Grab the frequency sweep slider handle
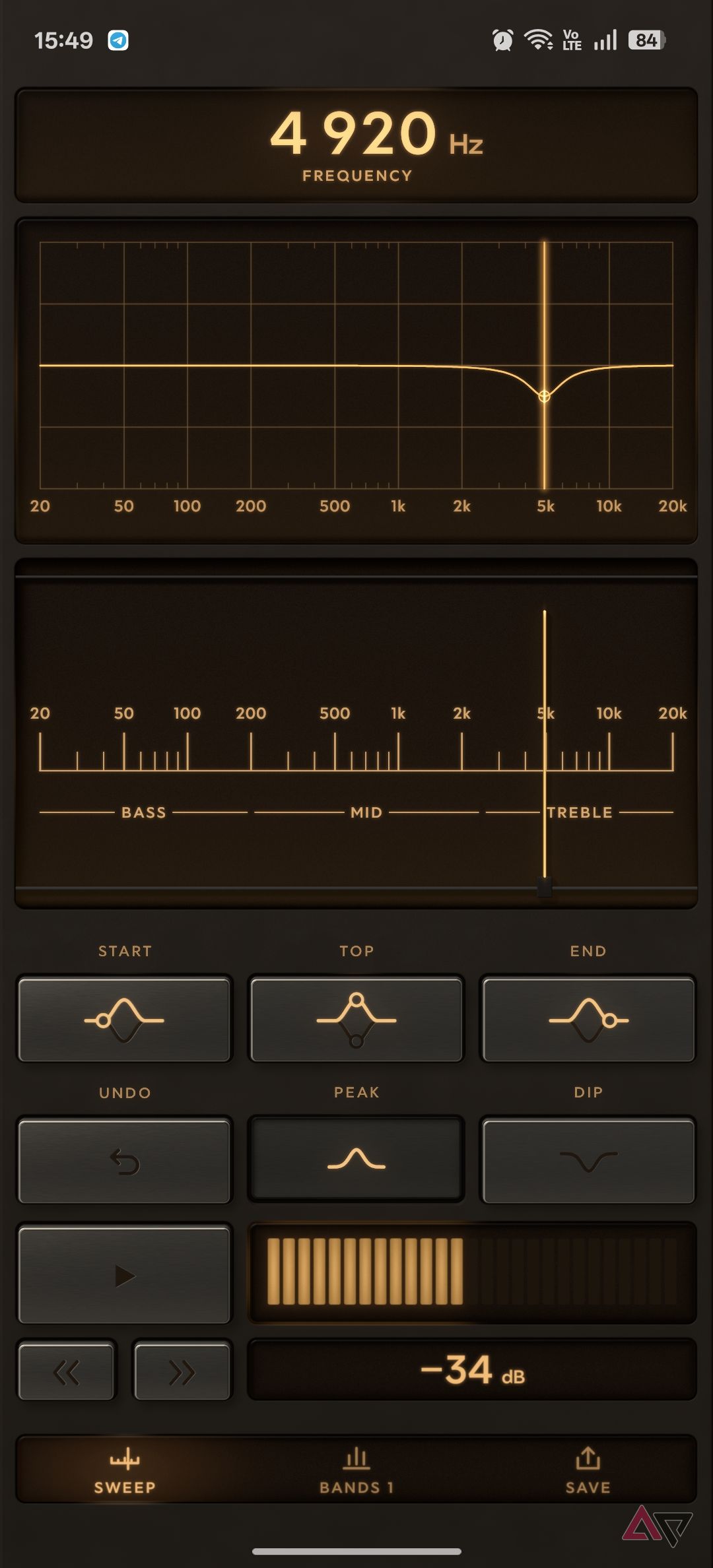 [545, 887]
